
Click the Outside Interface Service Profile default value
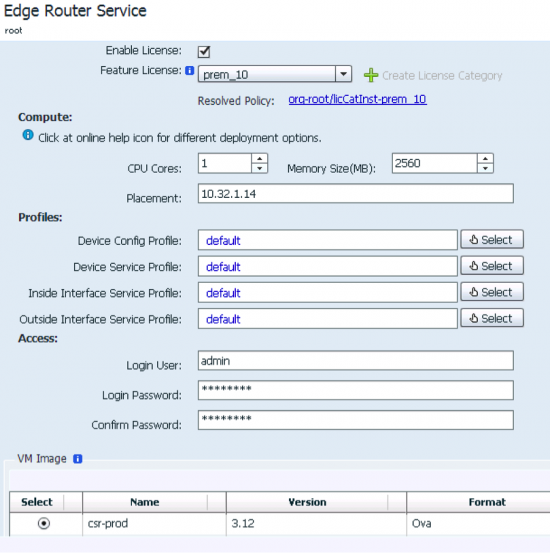tap(223, 319)
